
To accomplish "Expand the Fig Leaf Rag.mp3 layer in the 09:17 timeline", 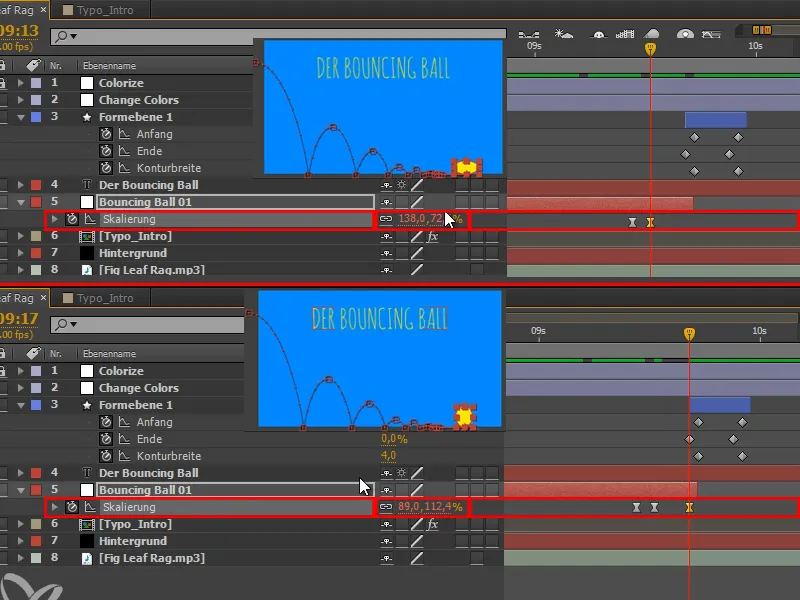I will tap(20, 558).
